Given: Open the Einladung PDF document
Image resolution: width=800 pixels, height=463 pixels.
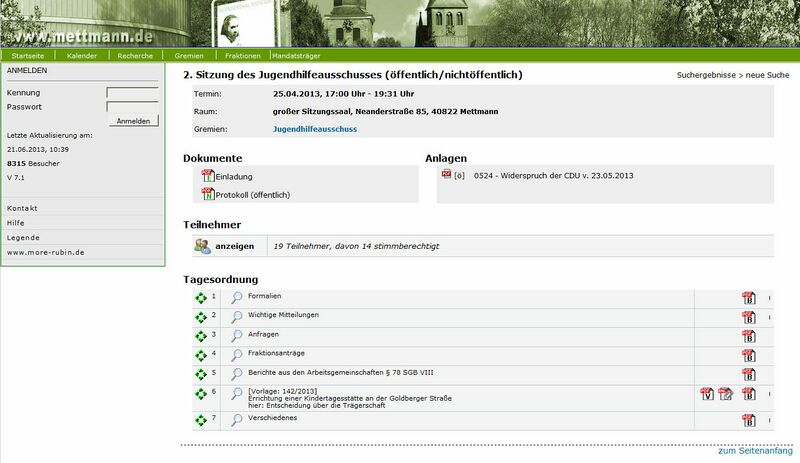Looking at the screenshot, I should pyautogui.click(x=208, y=176).
